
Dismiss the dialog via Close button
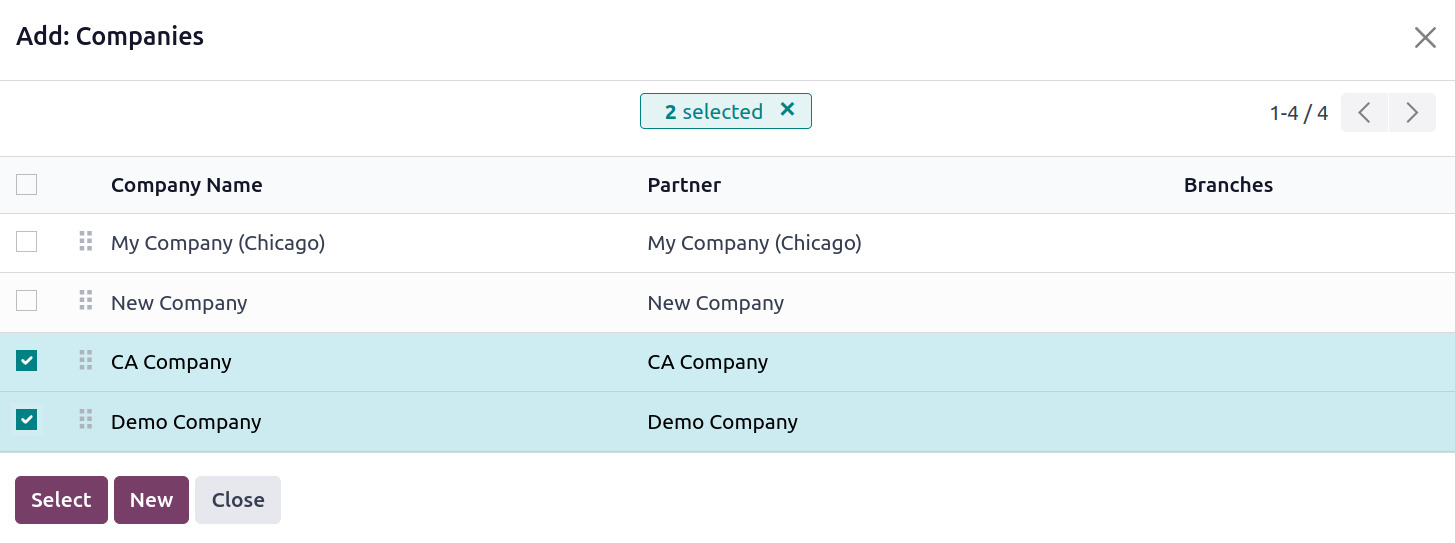point(238,500)
